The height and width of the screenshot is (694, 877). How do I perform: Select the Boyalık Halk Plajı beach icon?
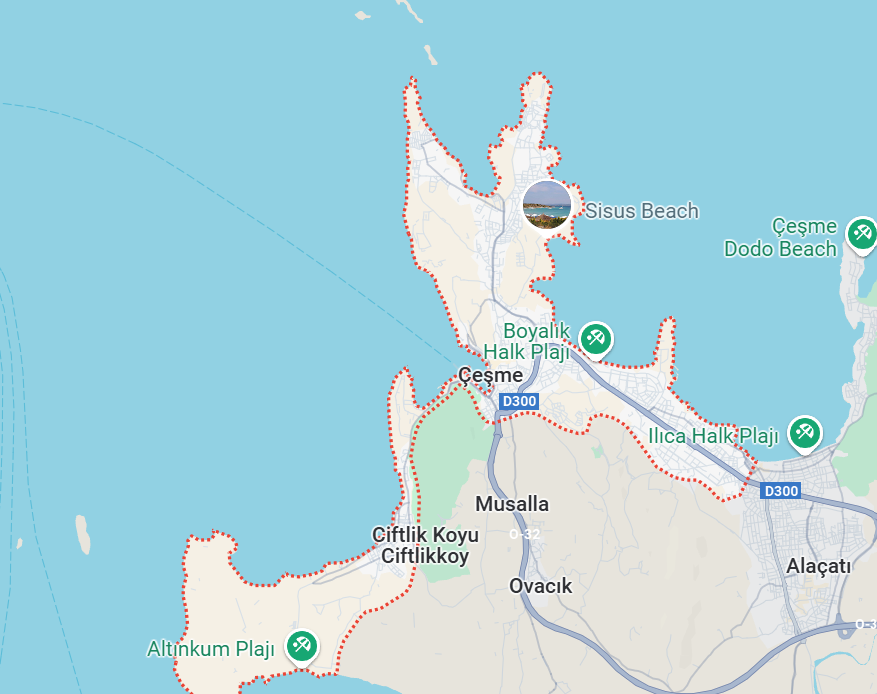click(596, 339)
